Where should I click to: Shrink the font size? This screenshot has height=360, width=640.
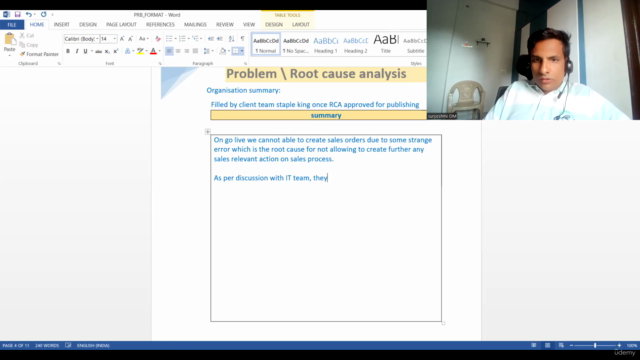click(x=130, y=39)
